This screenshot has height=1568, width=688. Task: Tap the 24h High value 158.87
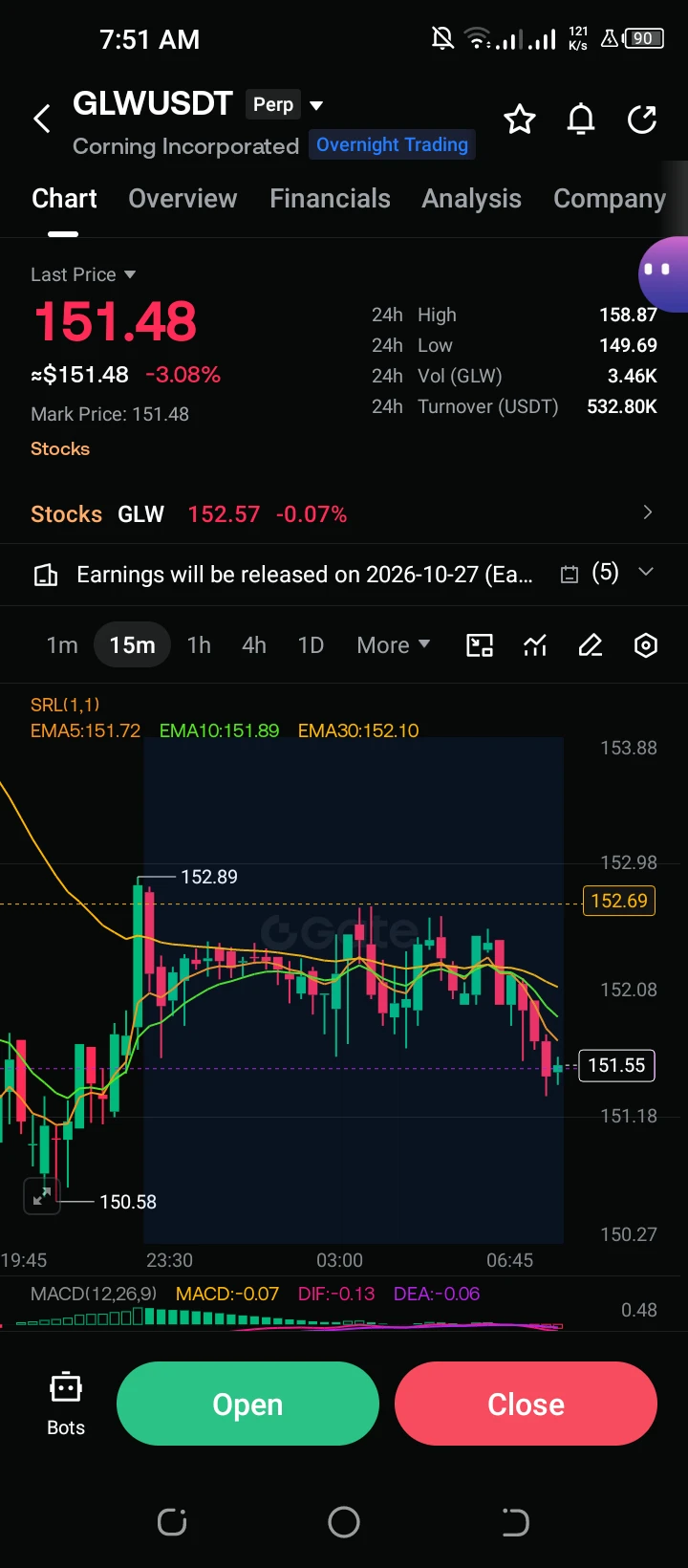coord(628,315)
